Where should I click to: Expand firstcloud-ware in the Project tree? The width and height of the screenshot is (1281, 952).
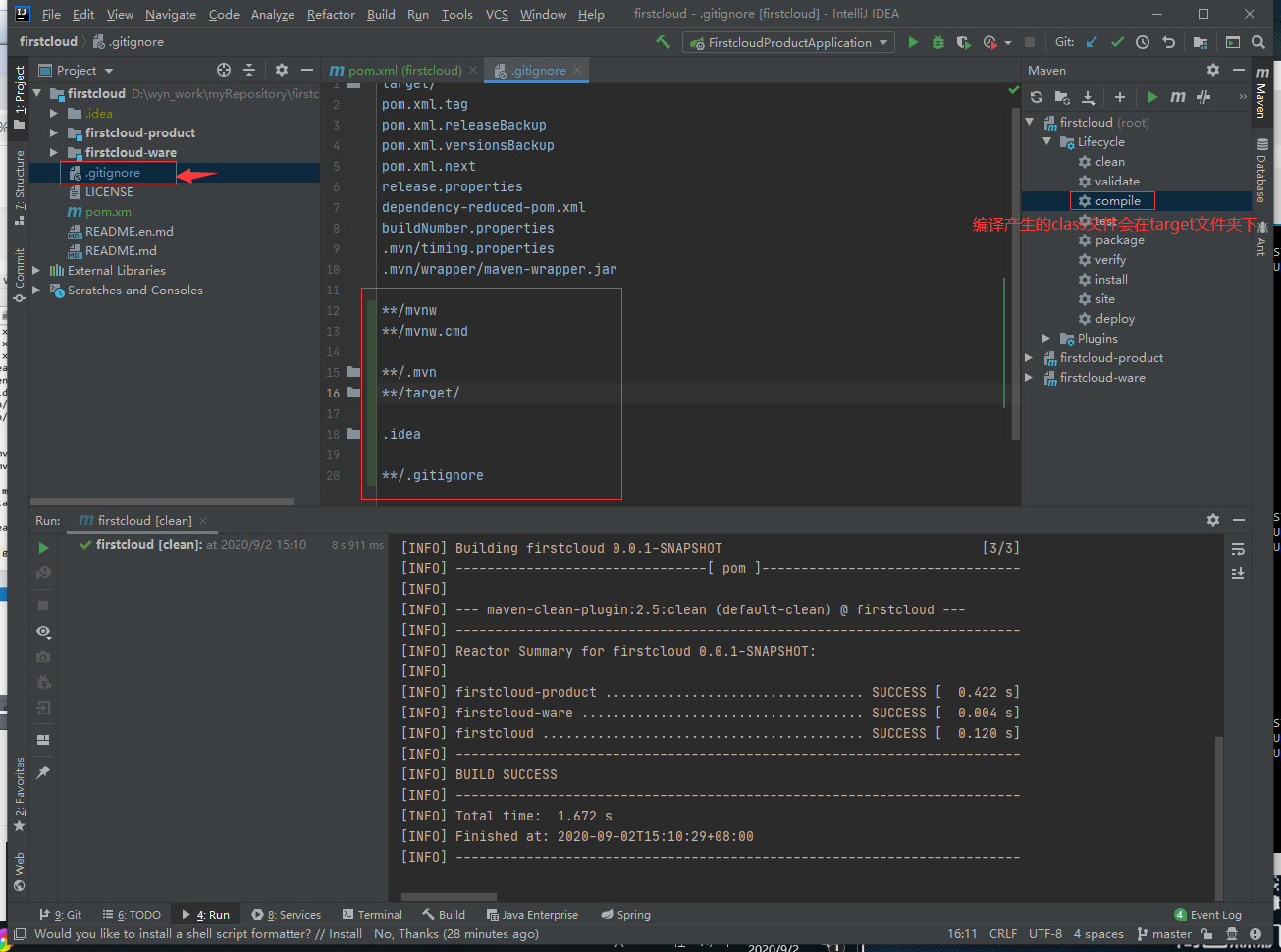(x=54, y=153)
